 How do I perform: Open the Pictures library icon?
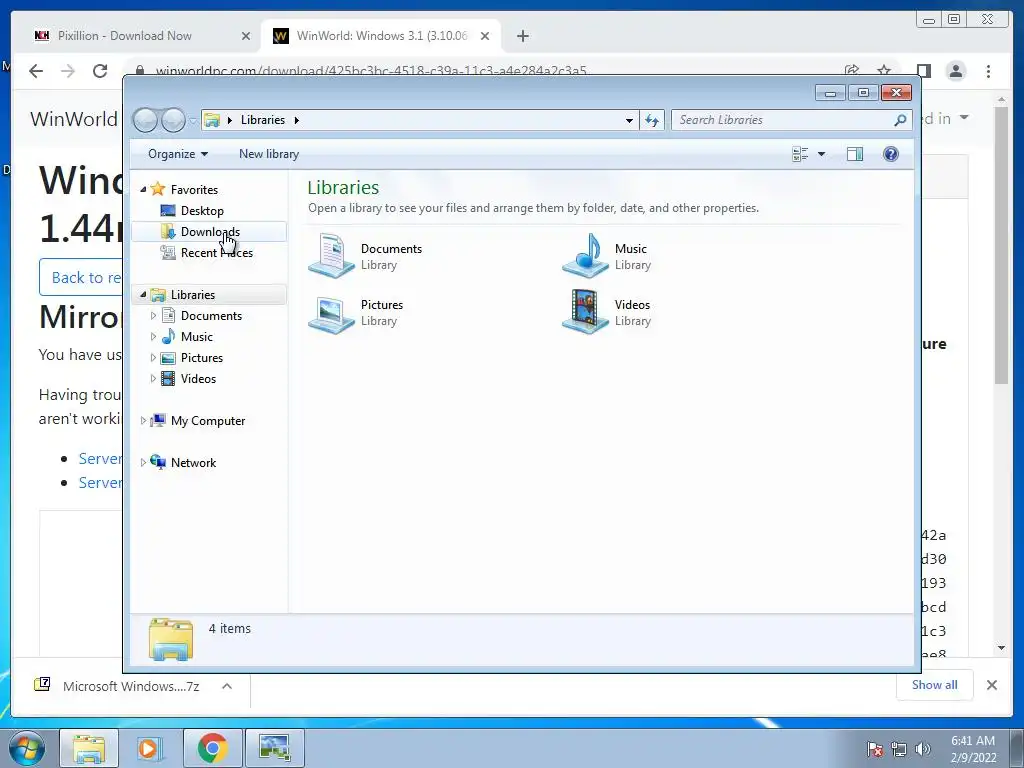coord(331,313)
